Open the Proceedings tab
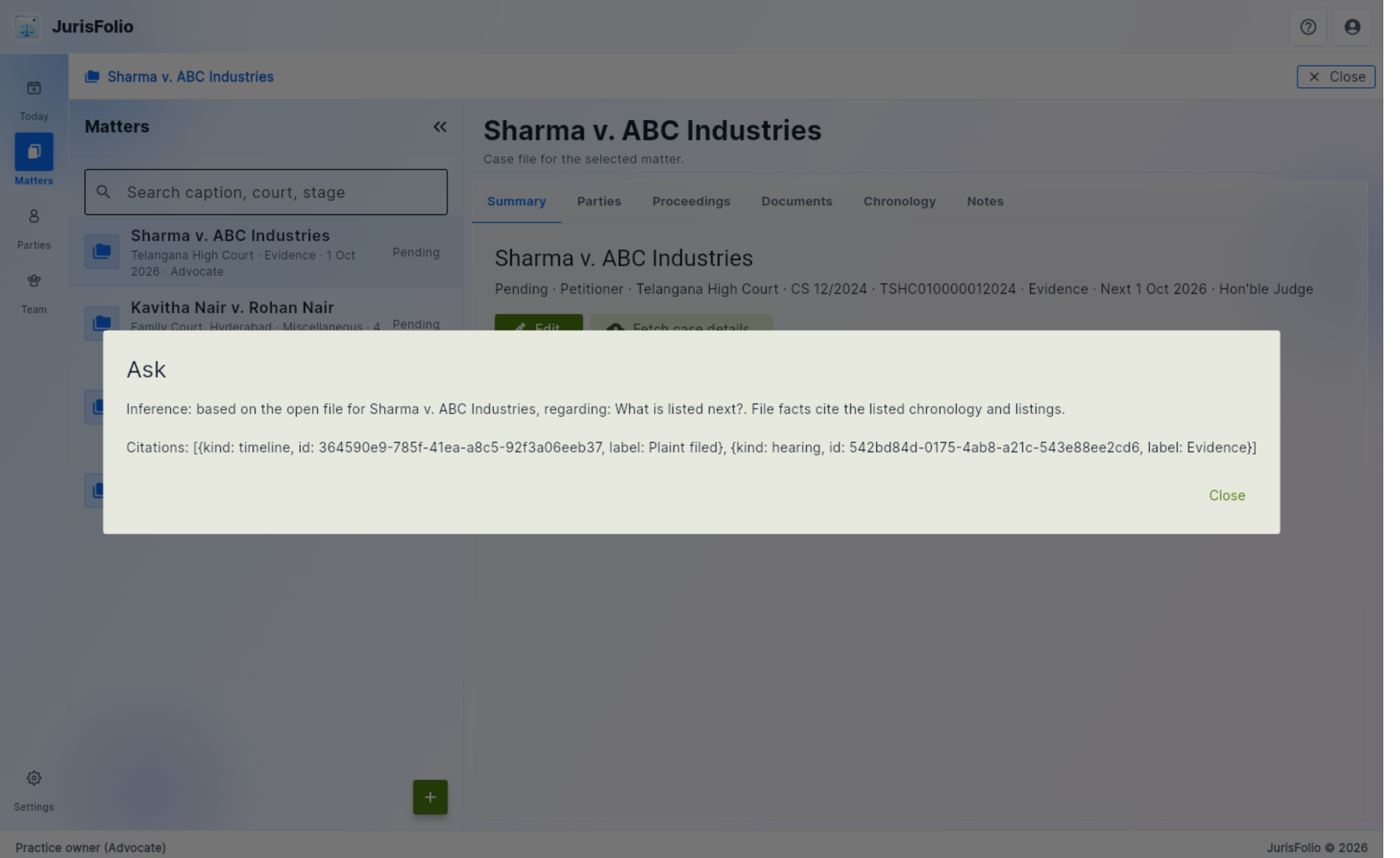The height and width of the screenshot is (858, 1400). [x=691, y=202]
